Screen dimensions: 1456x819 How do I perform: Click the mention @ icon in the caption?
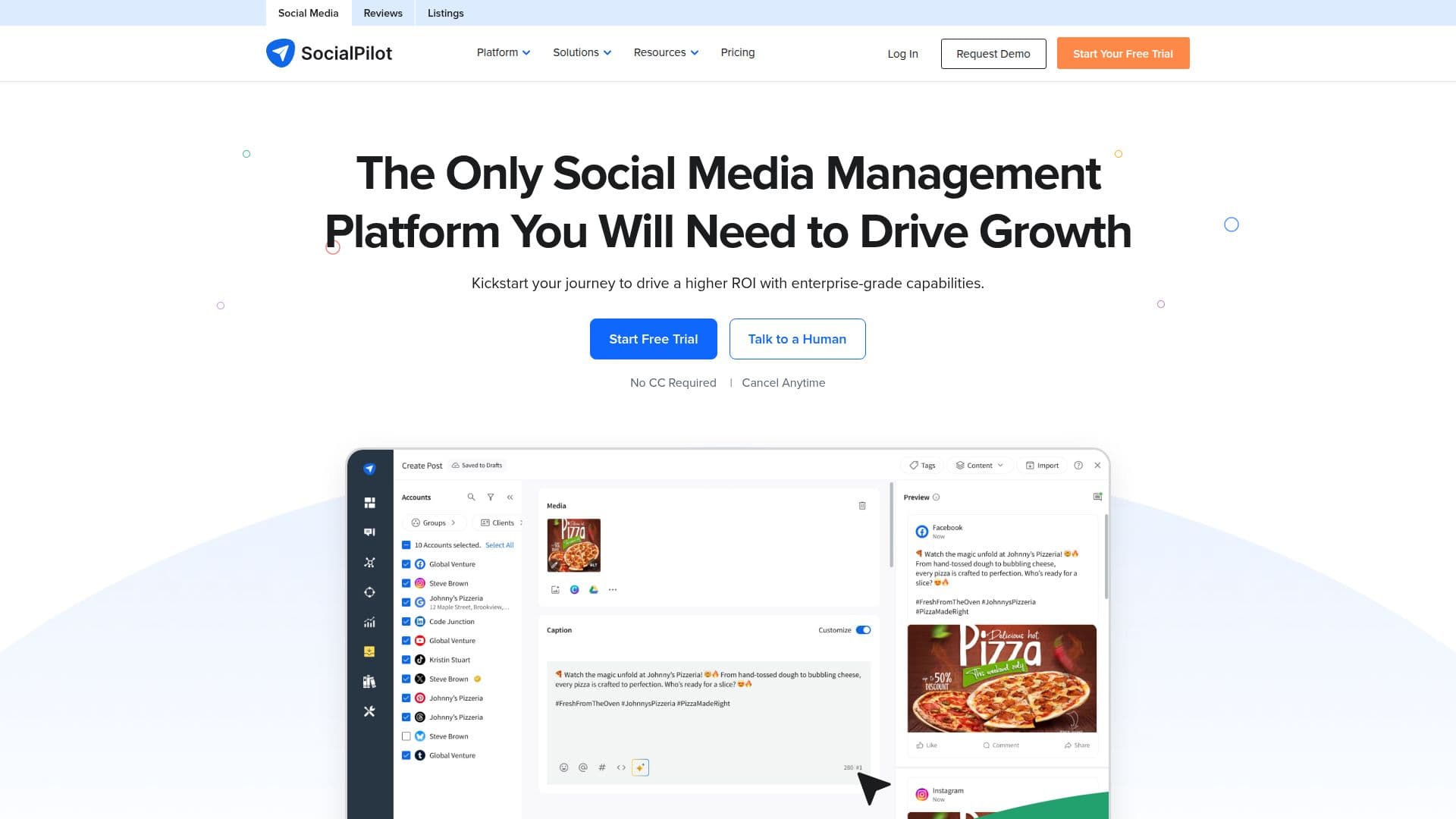point(583,767)
